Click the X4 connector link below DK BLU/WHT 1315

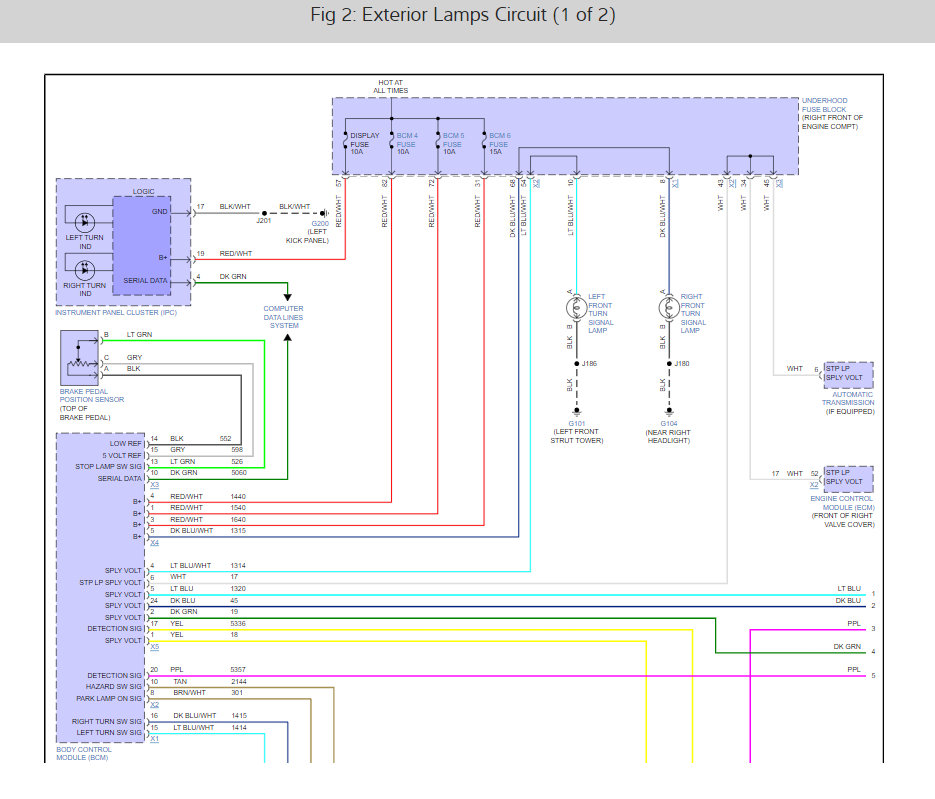click(x=154, y=543)
